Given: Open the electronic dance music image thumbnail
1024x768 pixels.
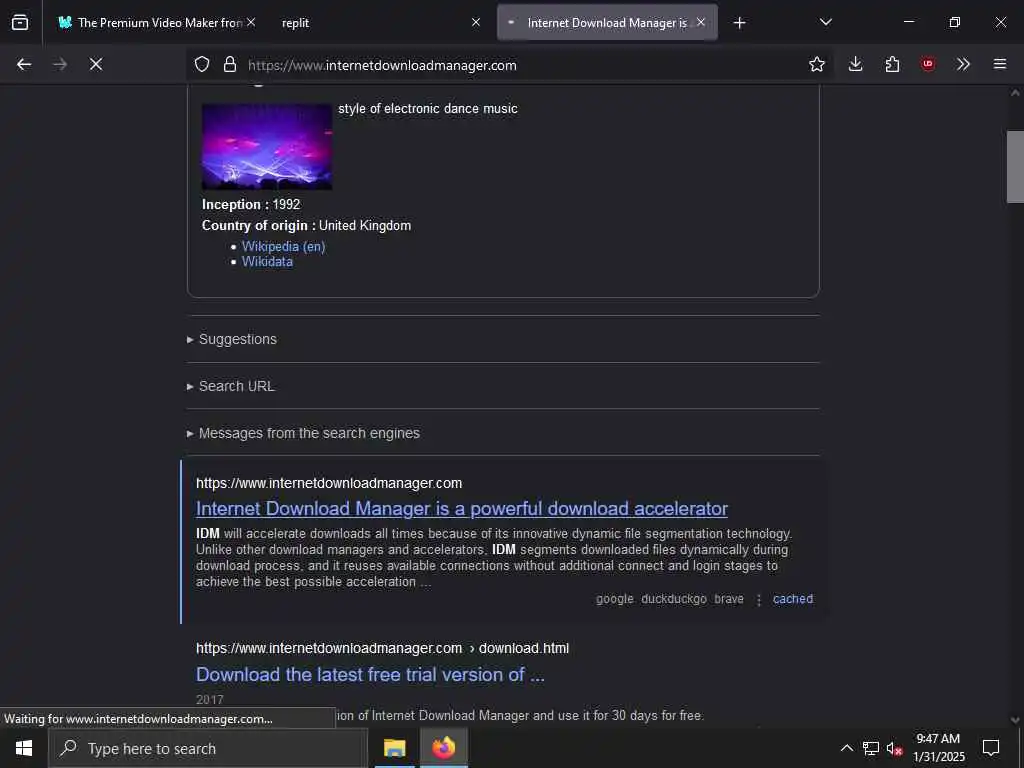Looking at the screenshot, I should coord(266,147).
